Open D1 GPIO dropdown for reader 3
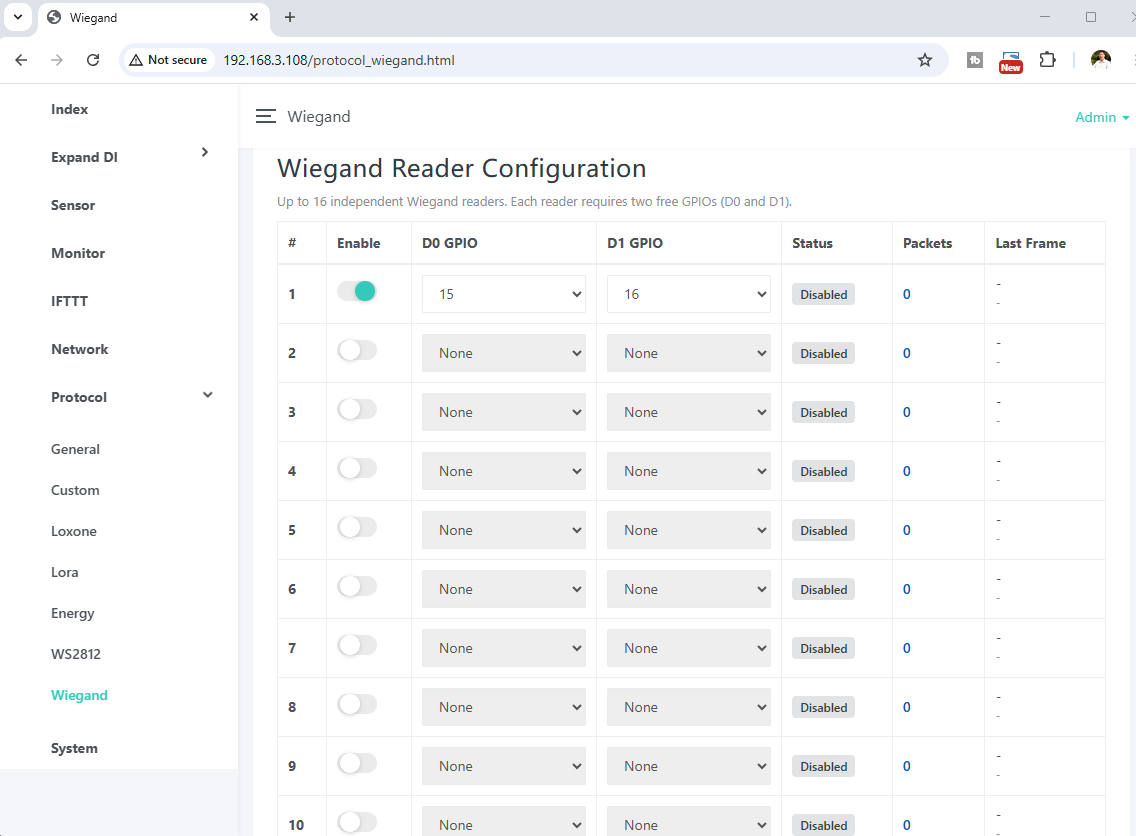1136x836 pixels. pos(689,412)
